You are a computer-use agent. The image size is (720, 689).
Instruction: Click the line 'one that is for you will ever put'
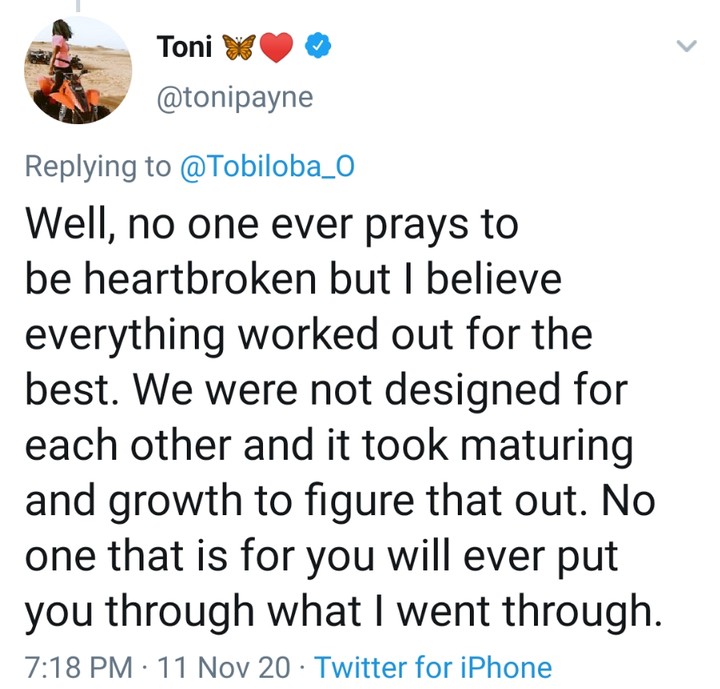coord(322,556)
